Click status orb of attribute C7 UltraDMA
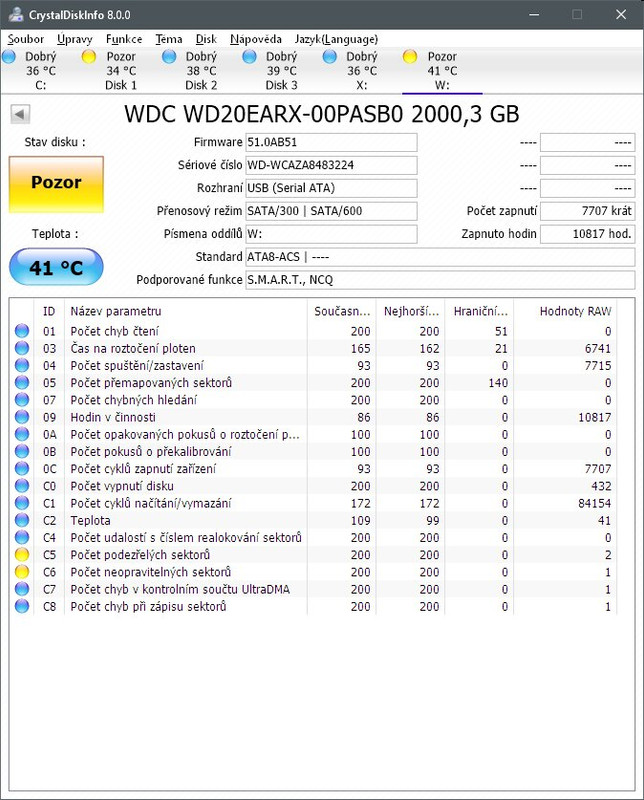 pyautogui.click(x=22, y=589)
